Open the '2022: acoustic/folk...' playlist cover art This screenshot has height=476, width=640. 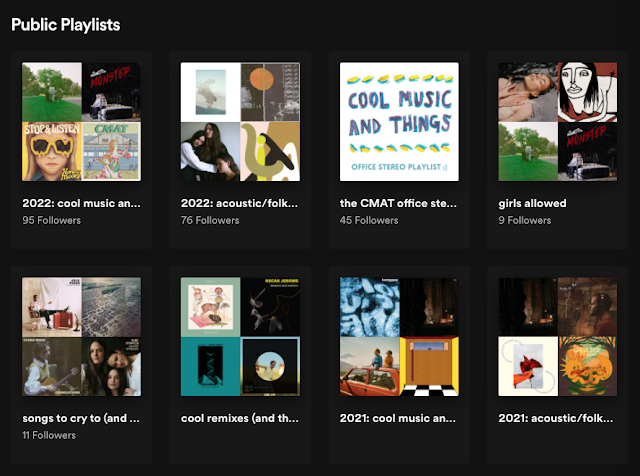coord(240,122)
